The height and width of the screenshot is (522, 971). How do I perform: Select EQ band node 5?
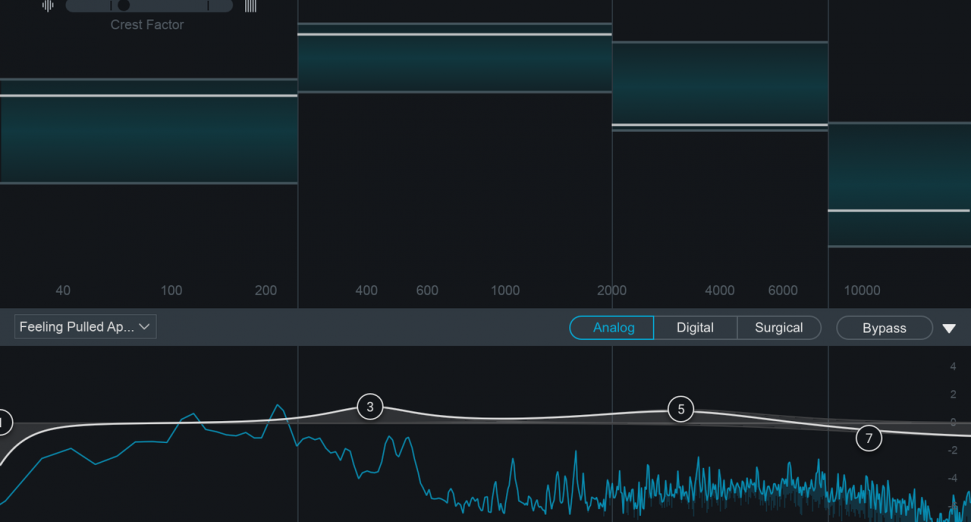click(681, 409)
